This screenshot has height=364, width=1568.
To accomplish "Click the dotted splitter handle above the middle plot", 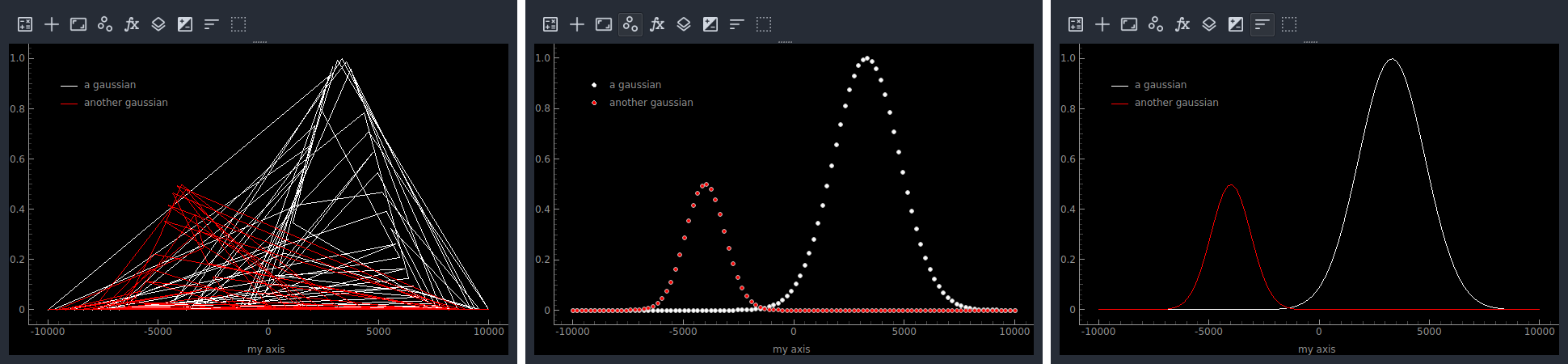I will click(x=785, y=42).
